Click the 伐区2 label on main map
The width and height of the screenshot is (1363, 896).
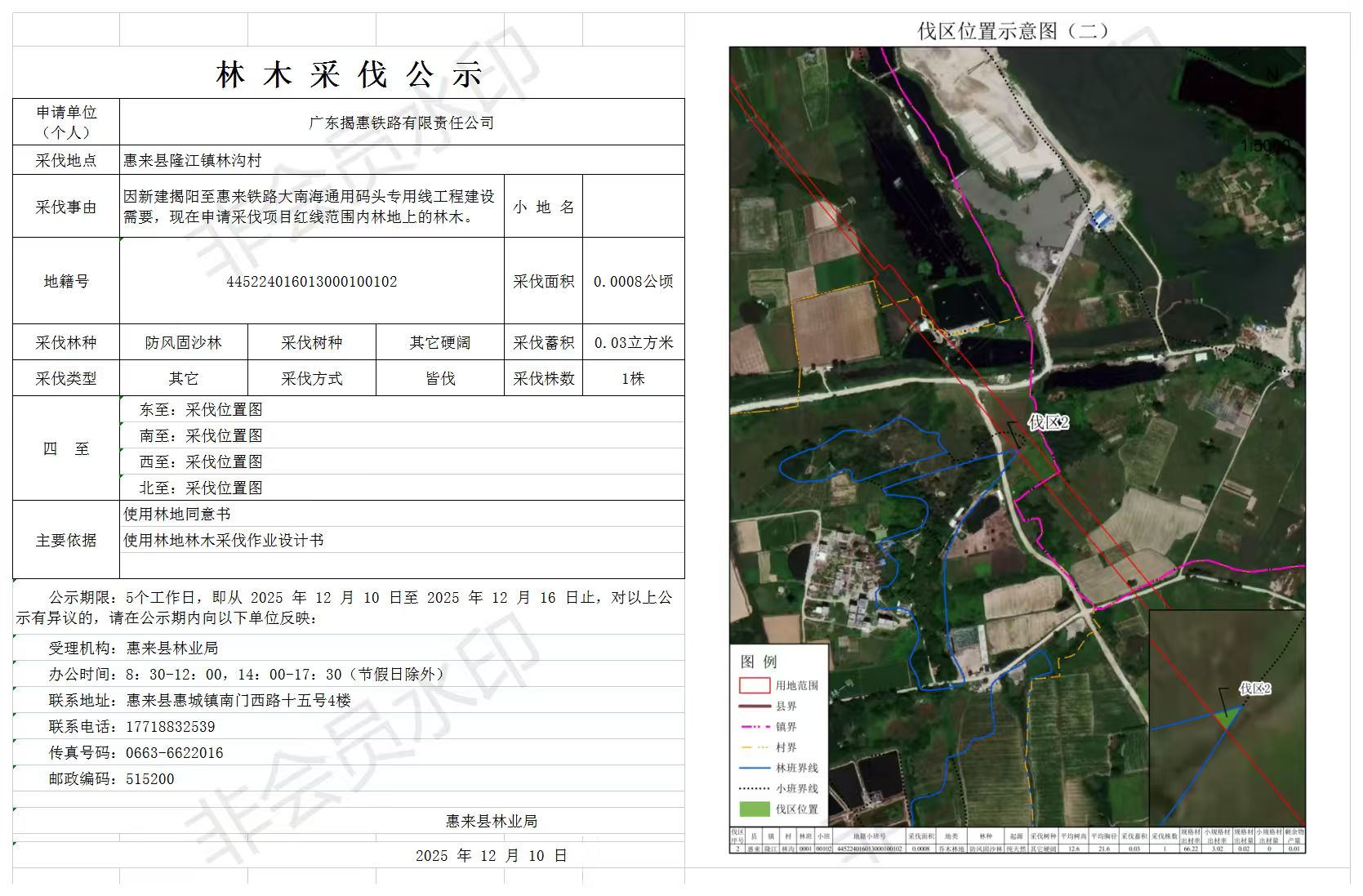pyautogui.click(x=1048, y=422)
